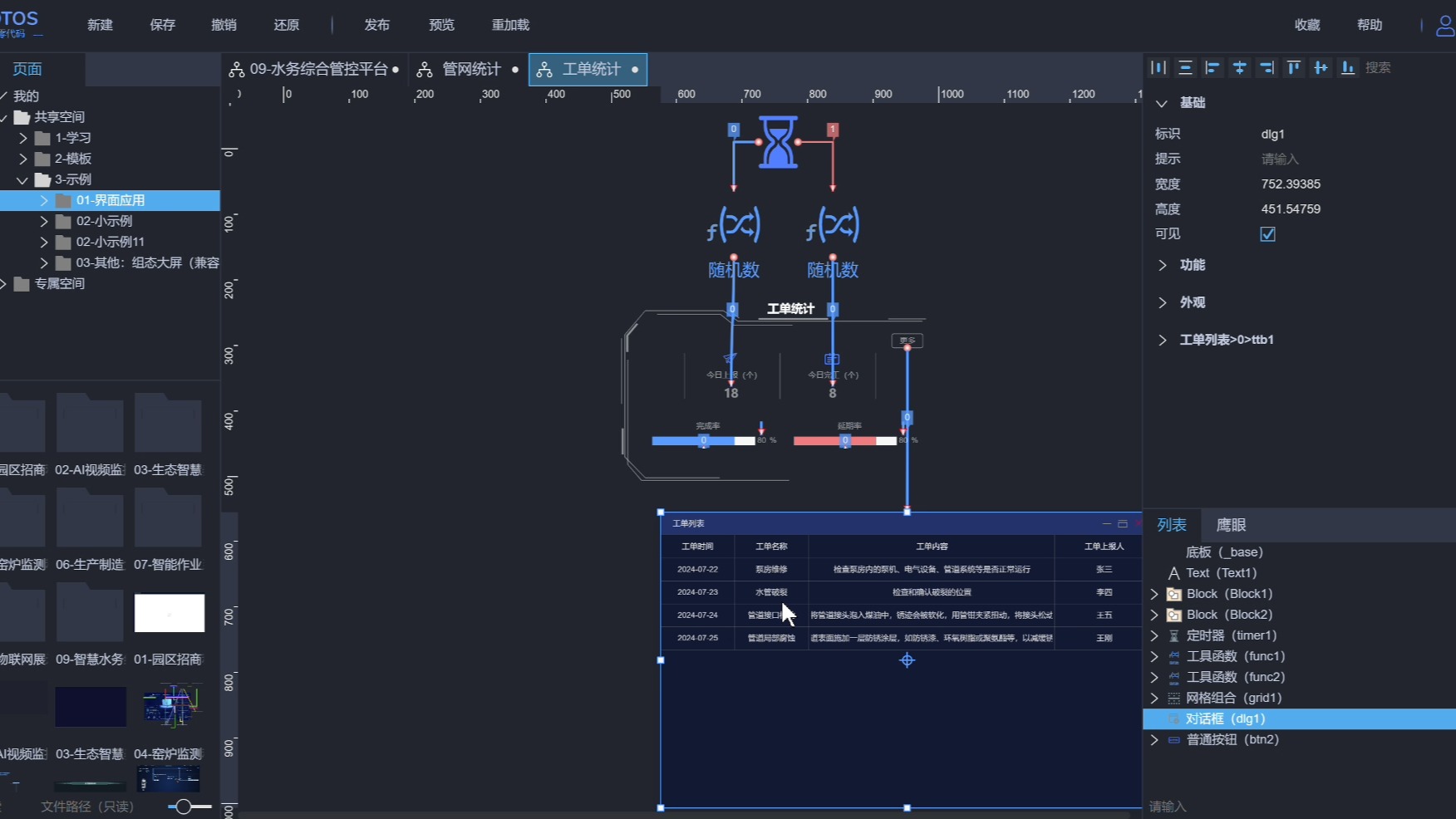Click distribute vertically icon
Image resolution: width=1456 pixels, height=819 pixels.
pos(1185,67)
